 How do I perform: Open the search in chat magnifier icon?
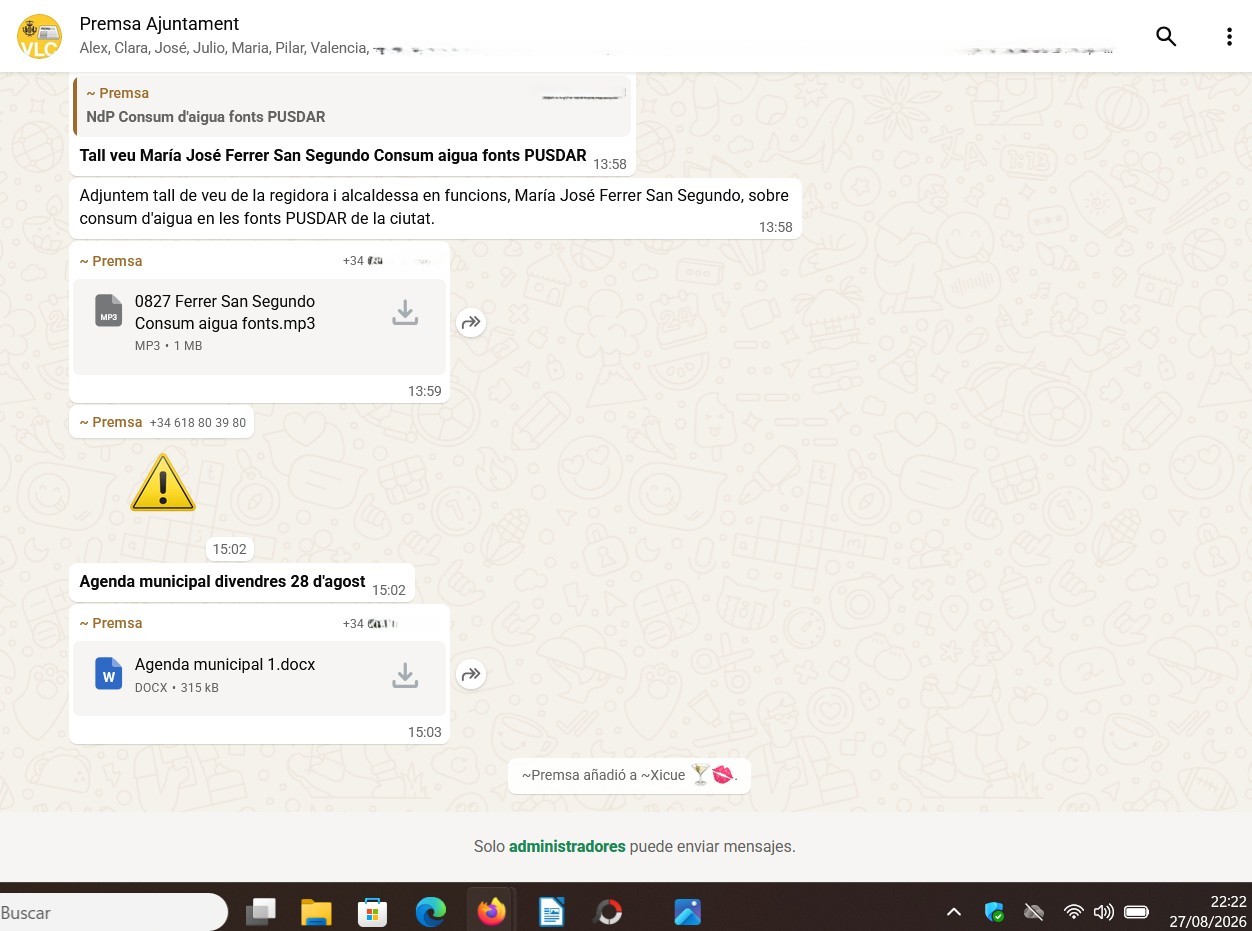tap(1166, 36)
